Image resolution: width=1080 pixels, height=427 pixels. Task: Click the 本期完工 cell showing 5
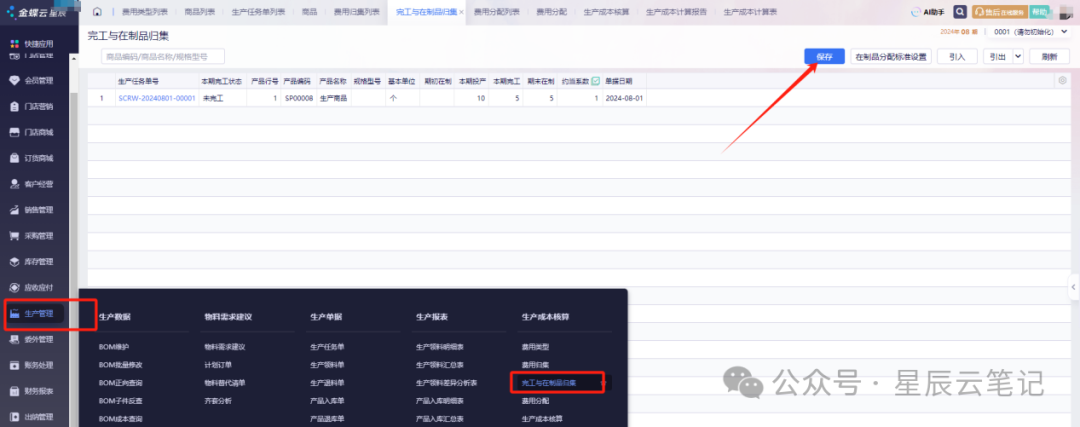point(506,98)
